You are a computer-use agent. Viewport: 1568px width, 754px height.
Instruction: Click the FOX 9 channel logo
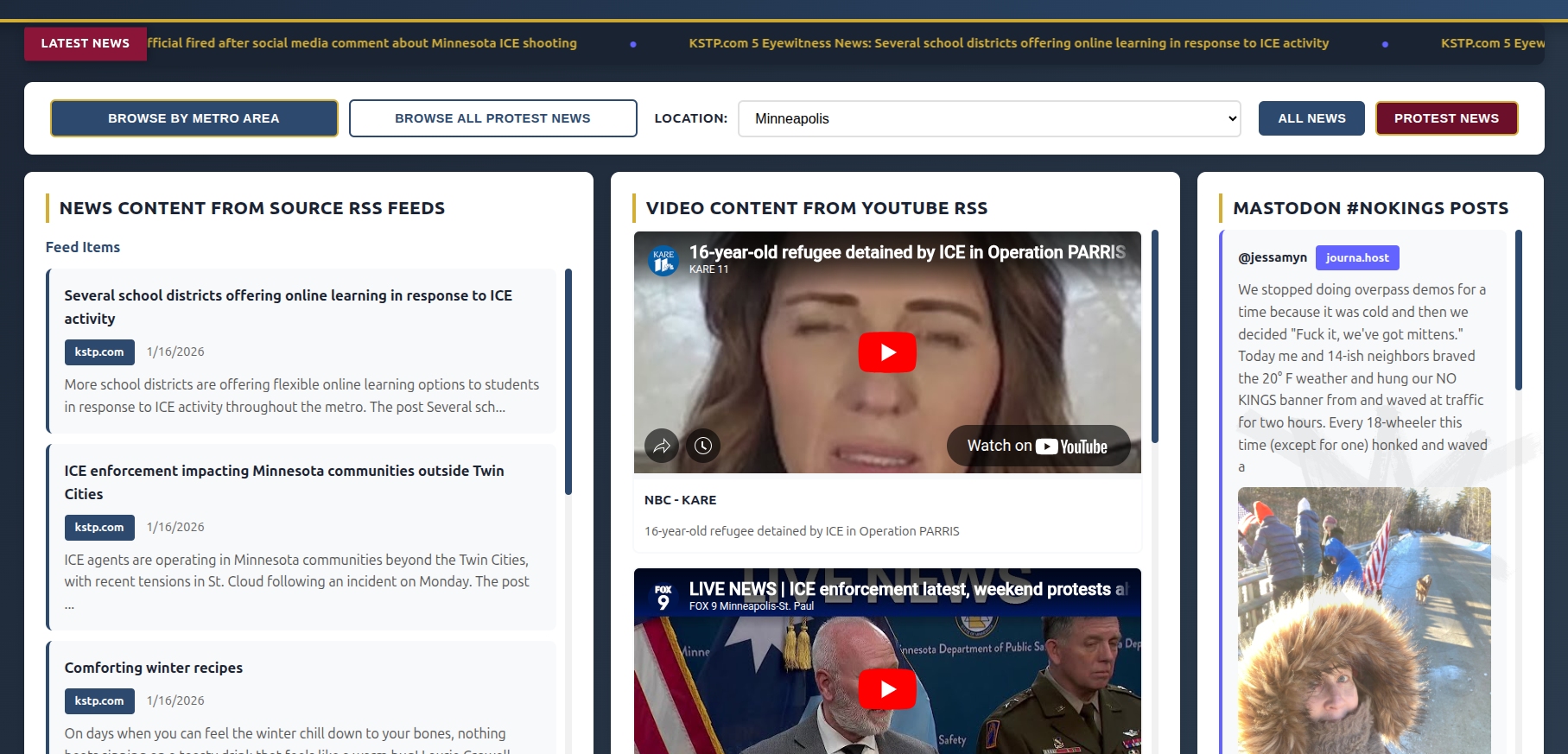click(x=663, y=597)
